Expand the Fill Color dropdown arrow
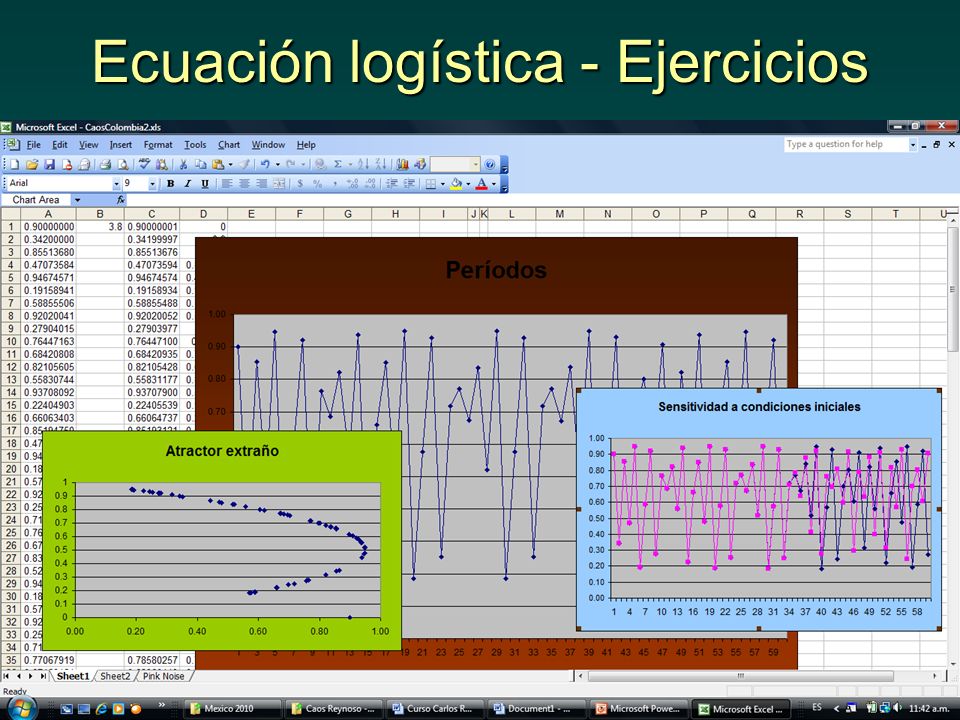This screenshot has width=960, height=720. coord(468,183)
